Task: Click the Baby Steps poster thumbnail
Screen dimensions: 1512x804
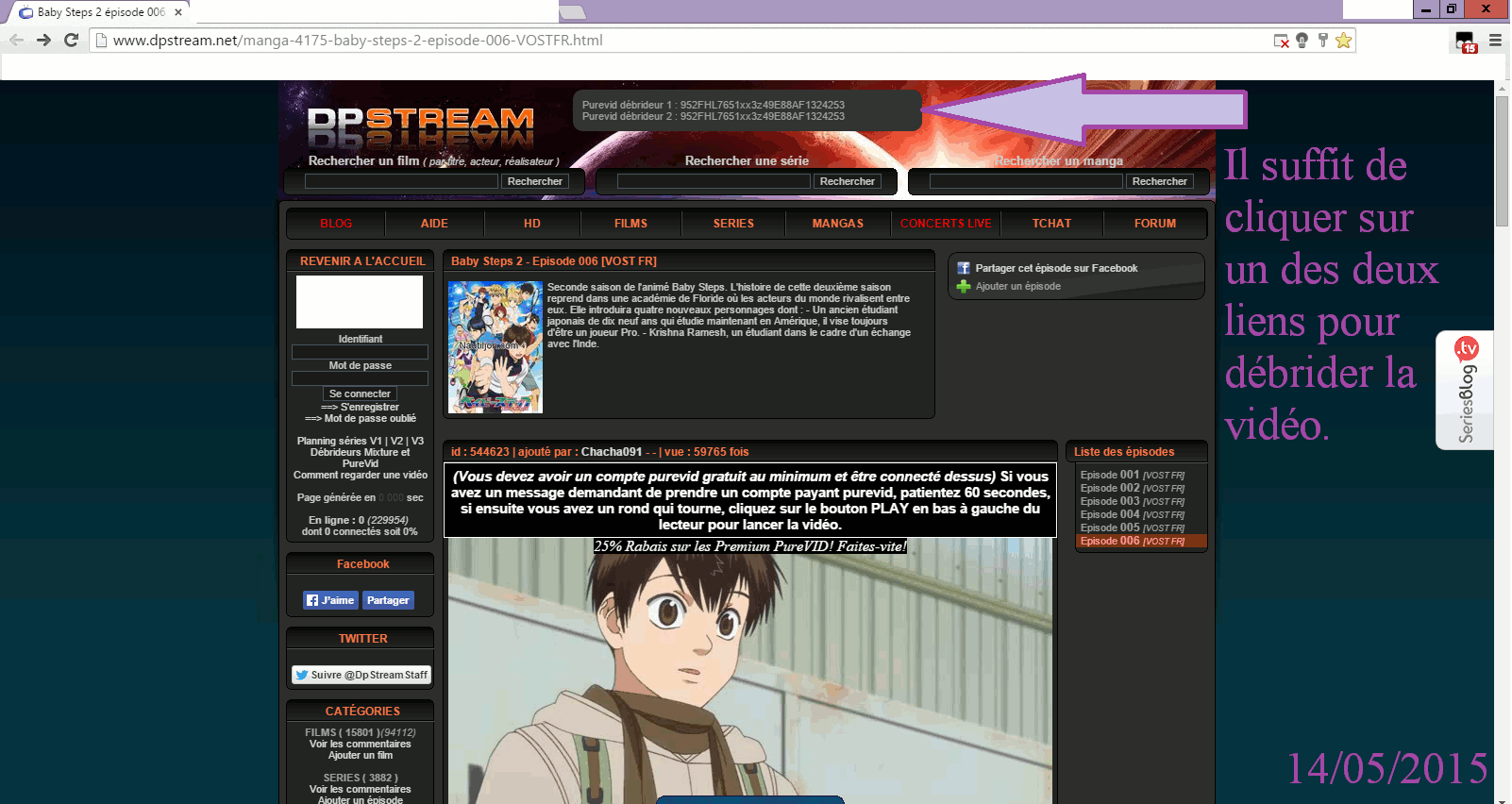Action: pos(496,347)
